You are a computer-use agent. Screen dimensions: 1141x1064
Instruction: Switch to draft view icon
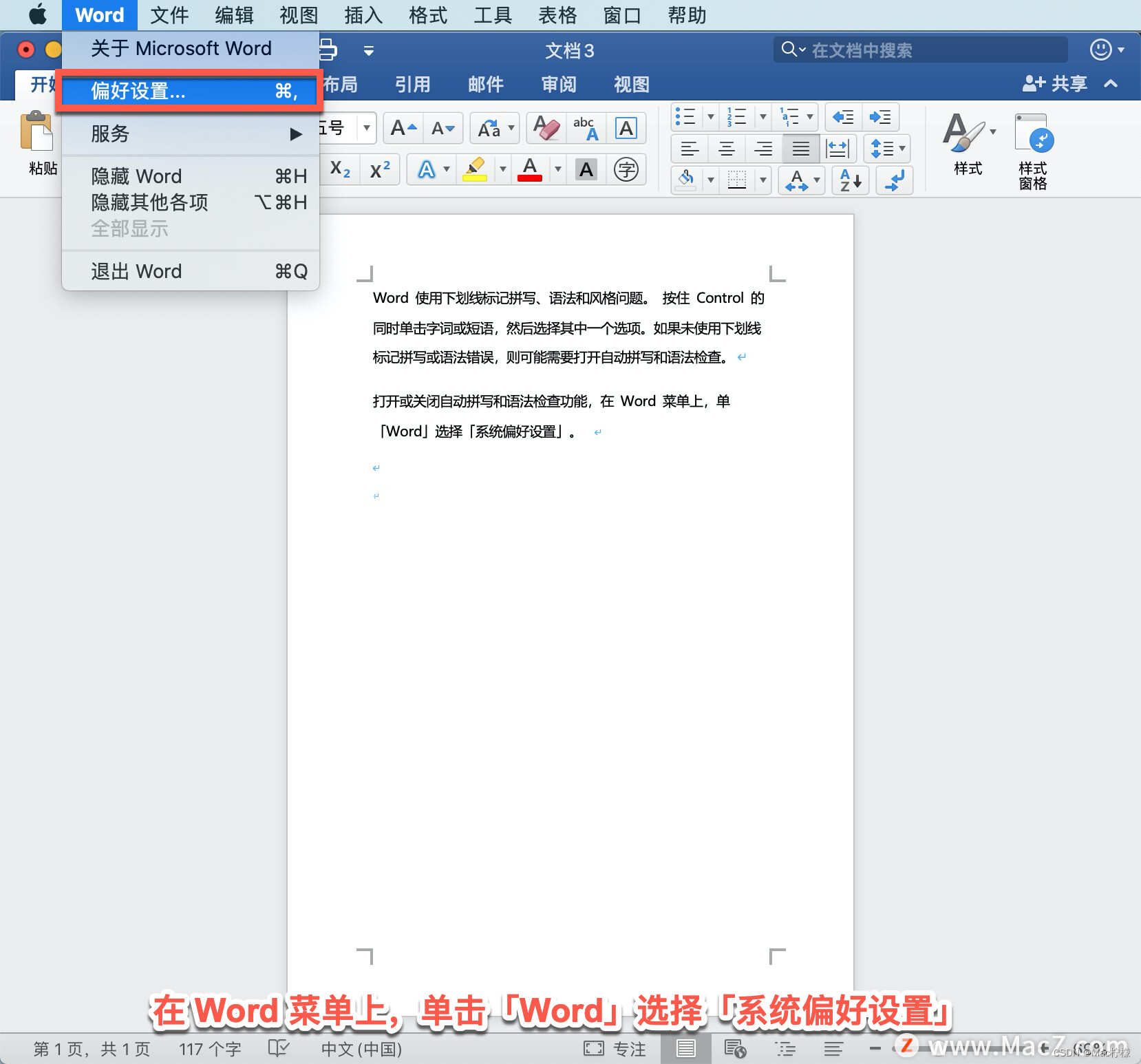pos(833,1048)
